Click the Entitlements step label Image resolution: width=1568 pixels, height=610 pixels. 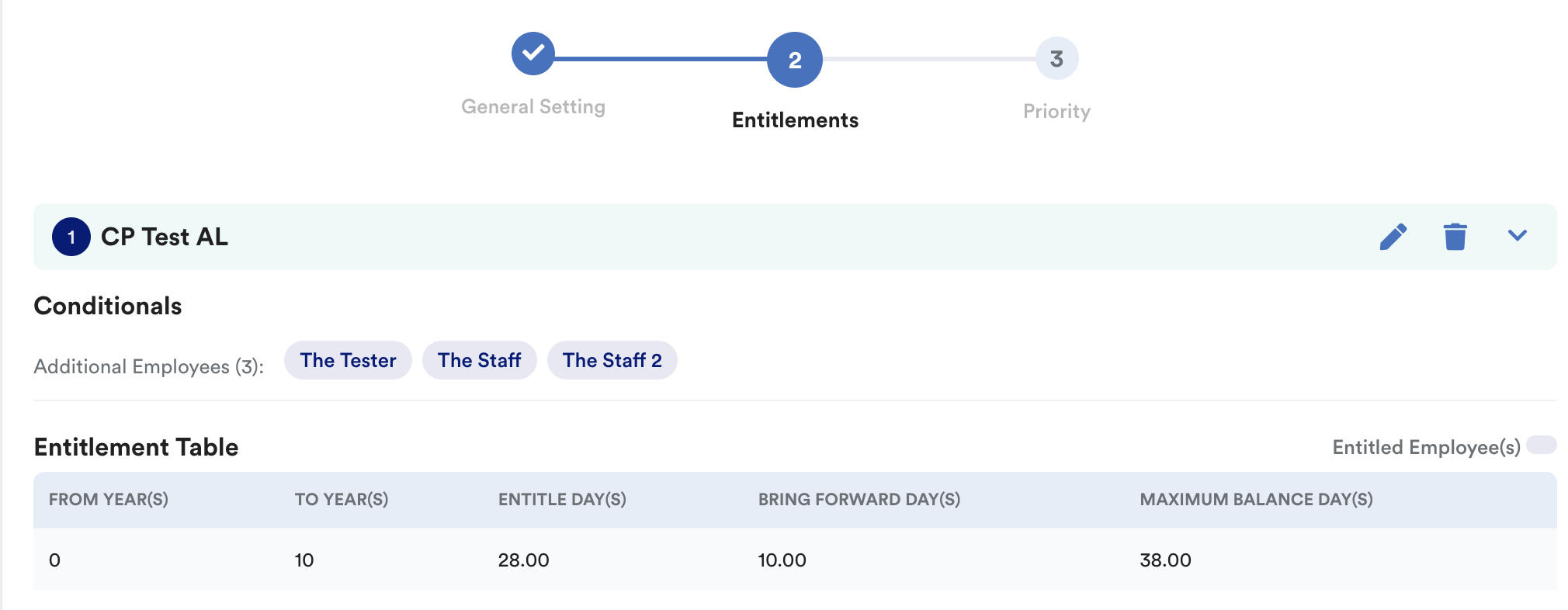click(x=795, y=120)
